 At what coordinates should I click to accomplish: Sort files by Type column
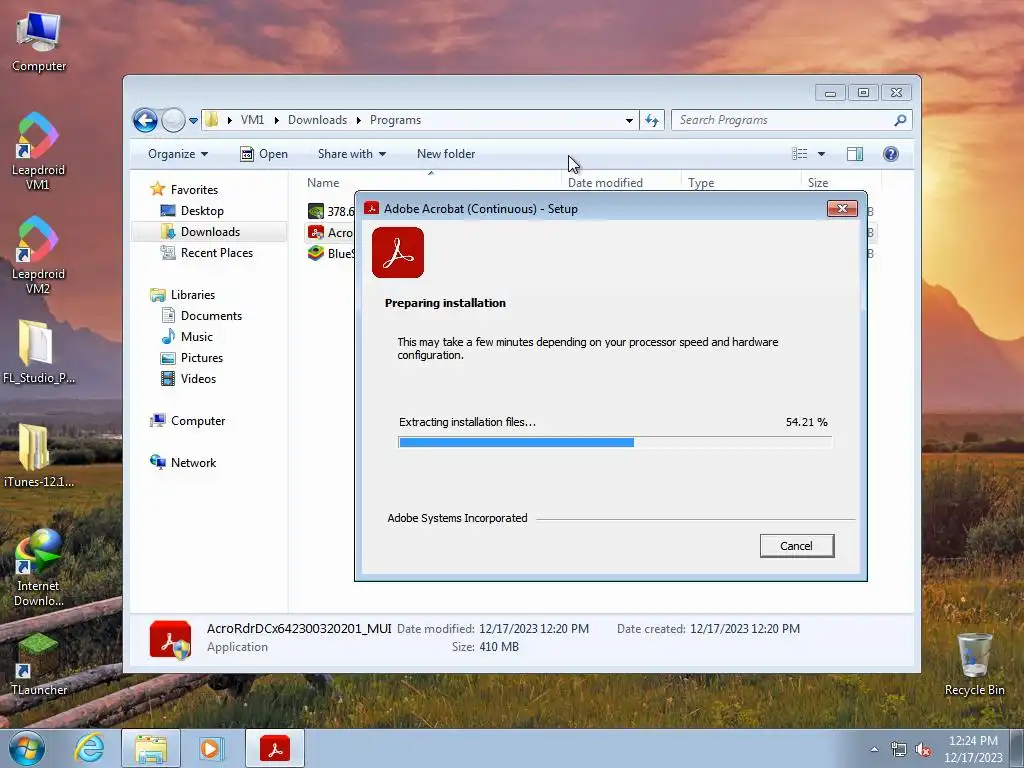[741, 183]
